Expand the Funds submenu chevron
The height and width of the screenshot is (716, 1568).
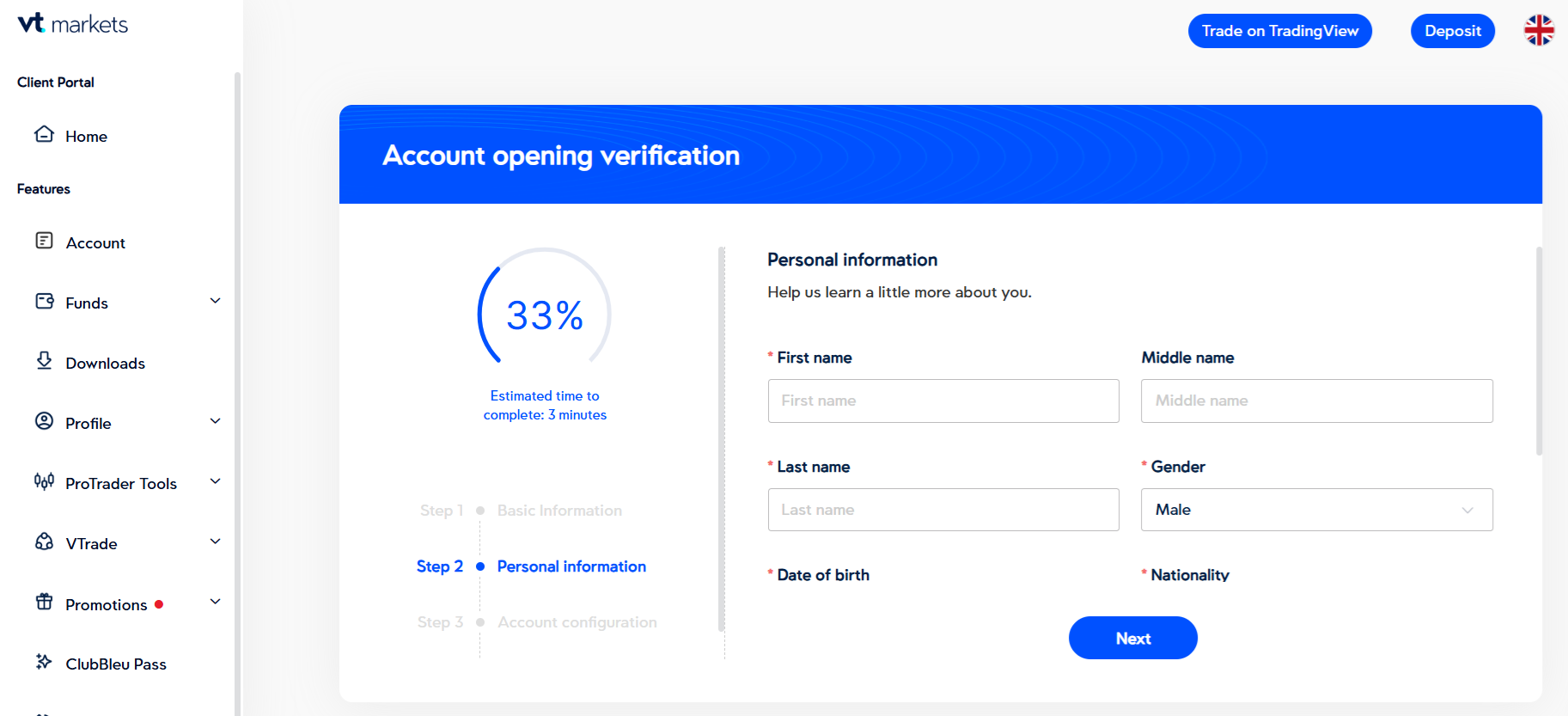pos(216,301)
